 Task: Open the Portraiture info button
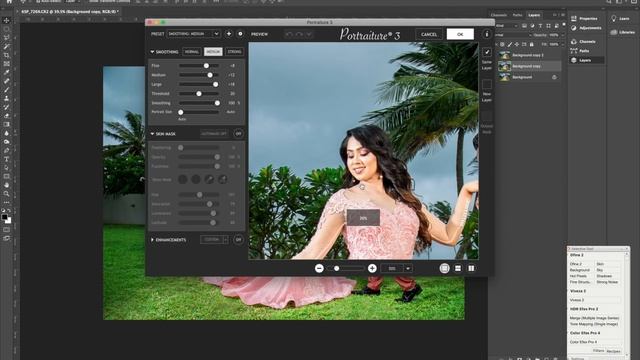click(487, 34)
